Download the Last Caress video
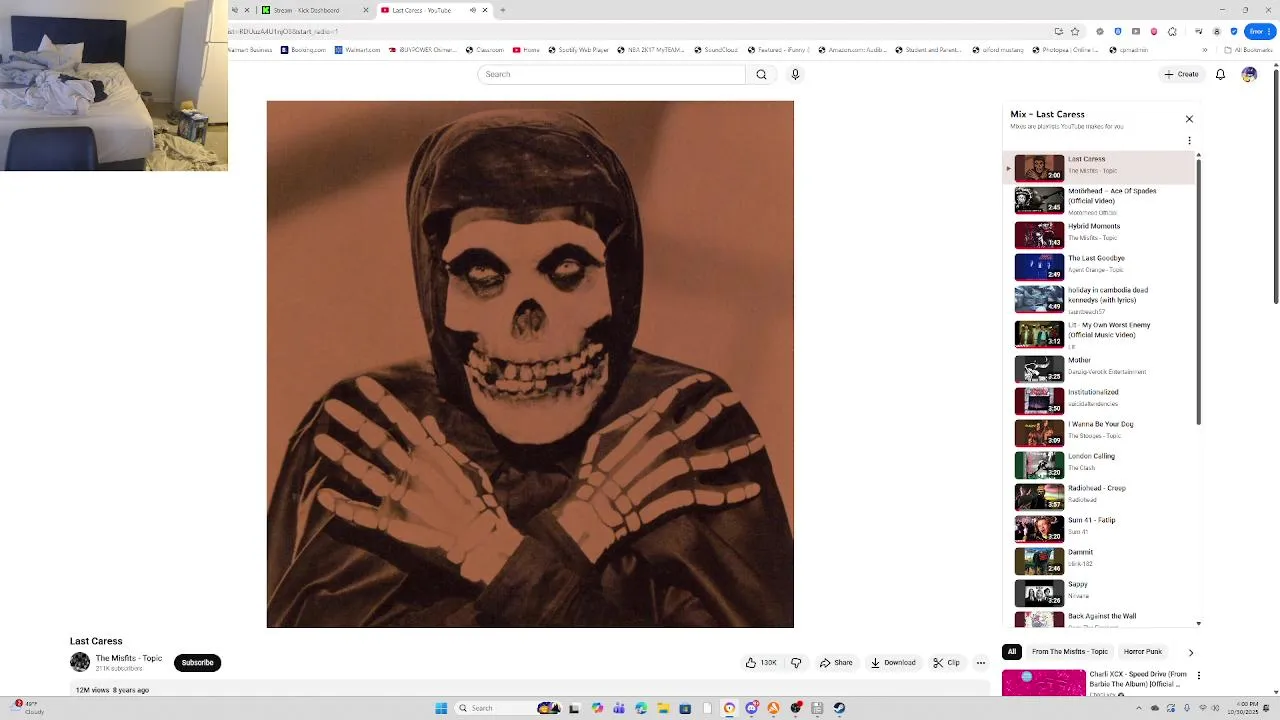 coord(893,663)
